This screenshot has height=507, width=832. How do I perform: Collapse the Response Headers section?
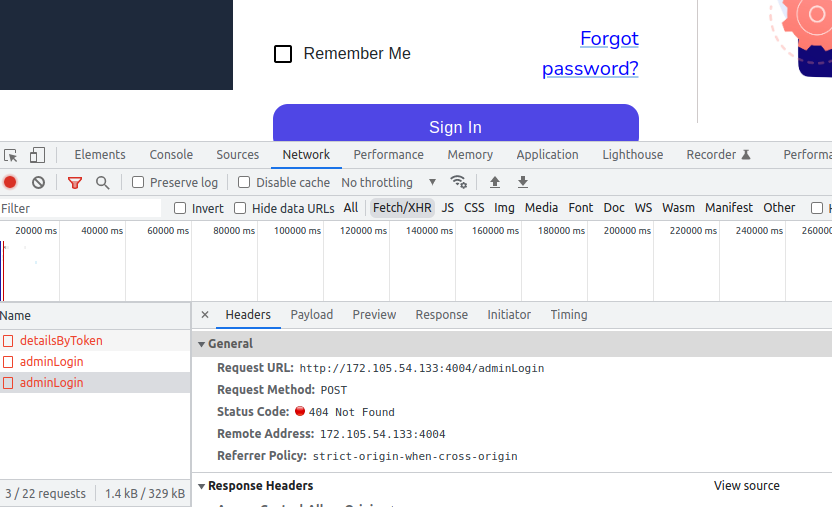202,486
